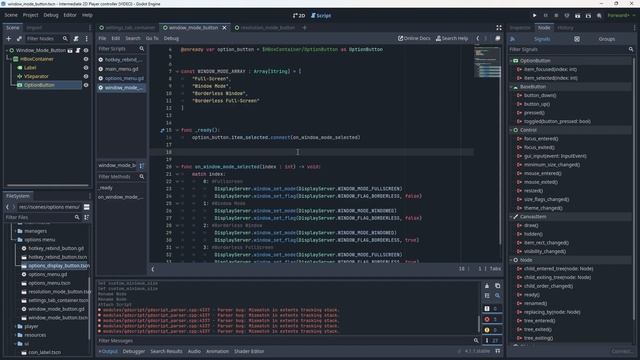Clear output log icon

(487, 286)
